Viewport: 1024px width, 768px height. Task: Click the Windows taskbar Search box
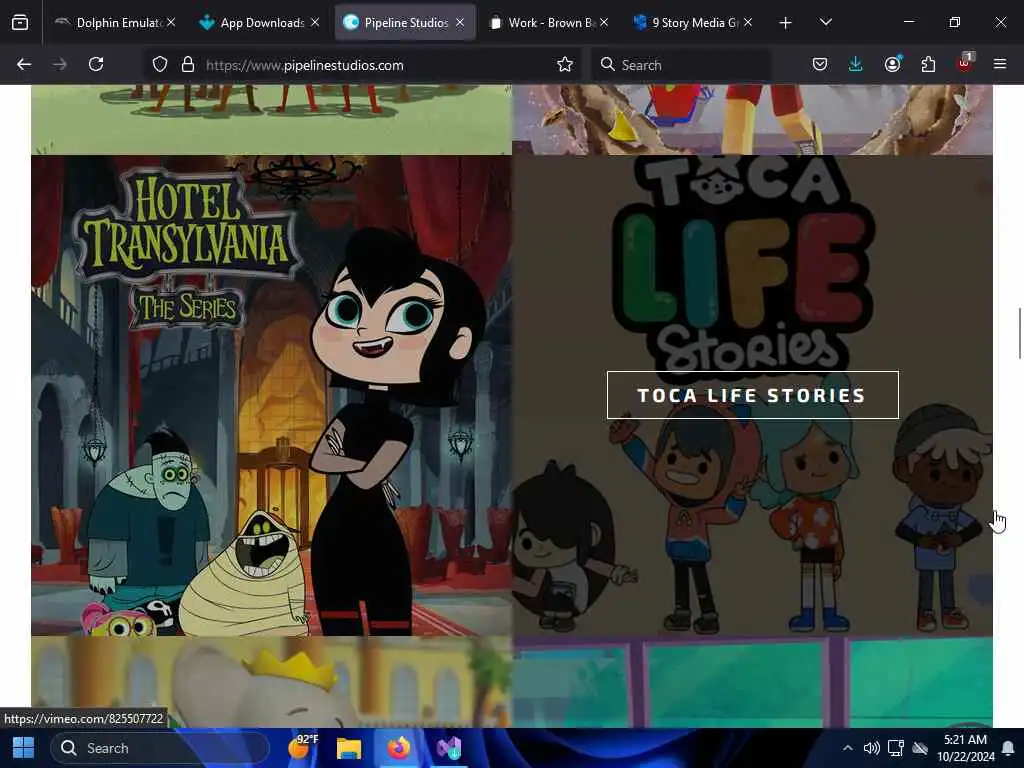click(160, 748)
